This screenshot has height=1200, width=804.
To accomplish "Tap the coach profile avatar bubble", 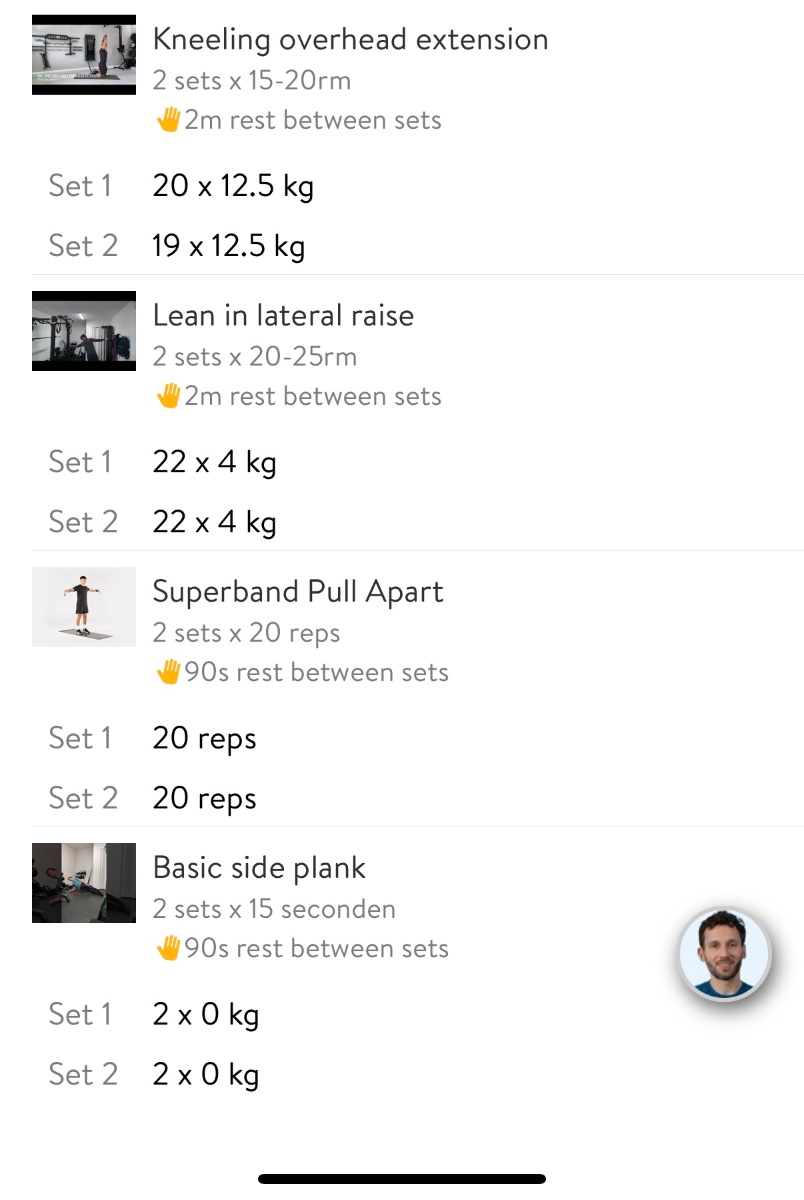I will click(x=725, y=955).
